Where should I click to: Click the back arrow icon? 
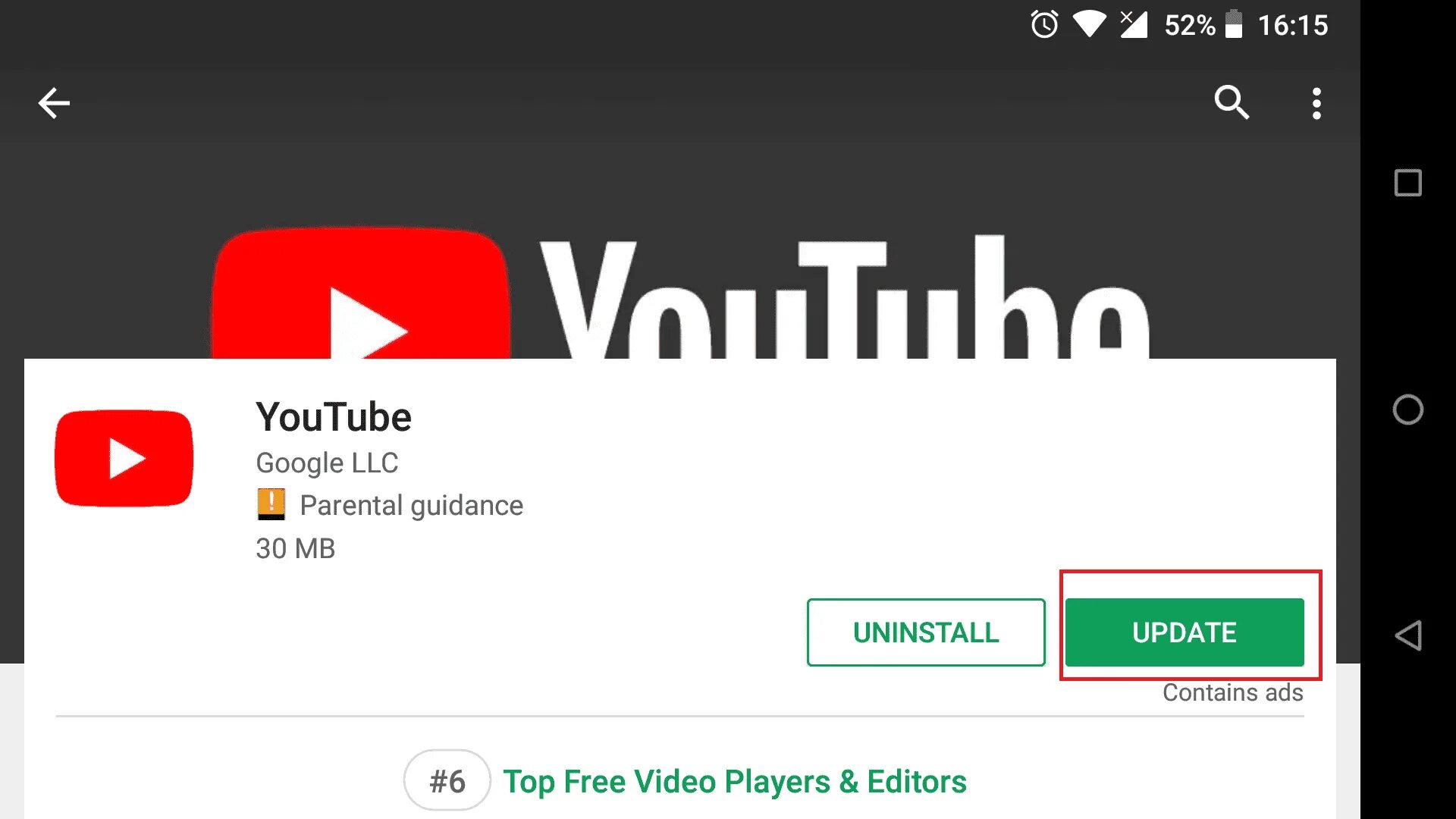55,102
